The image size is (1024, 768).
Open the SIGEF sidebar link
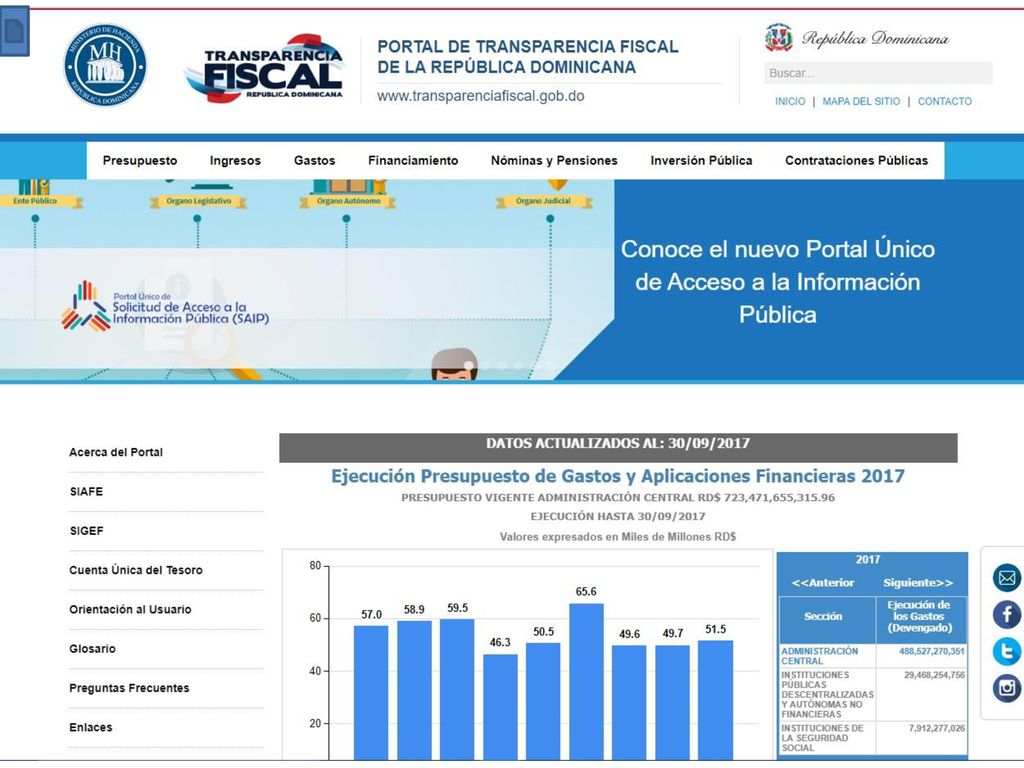click(86, 530)
